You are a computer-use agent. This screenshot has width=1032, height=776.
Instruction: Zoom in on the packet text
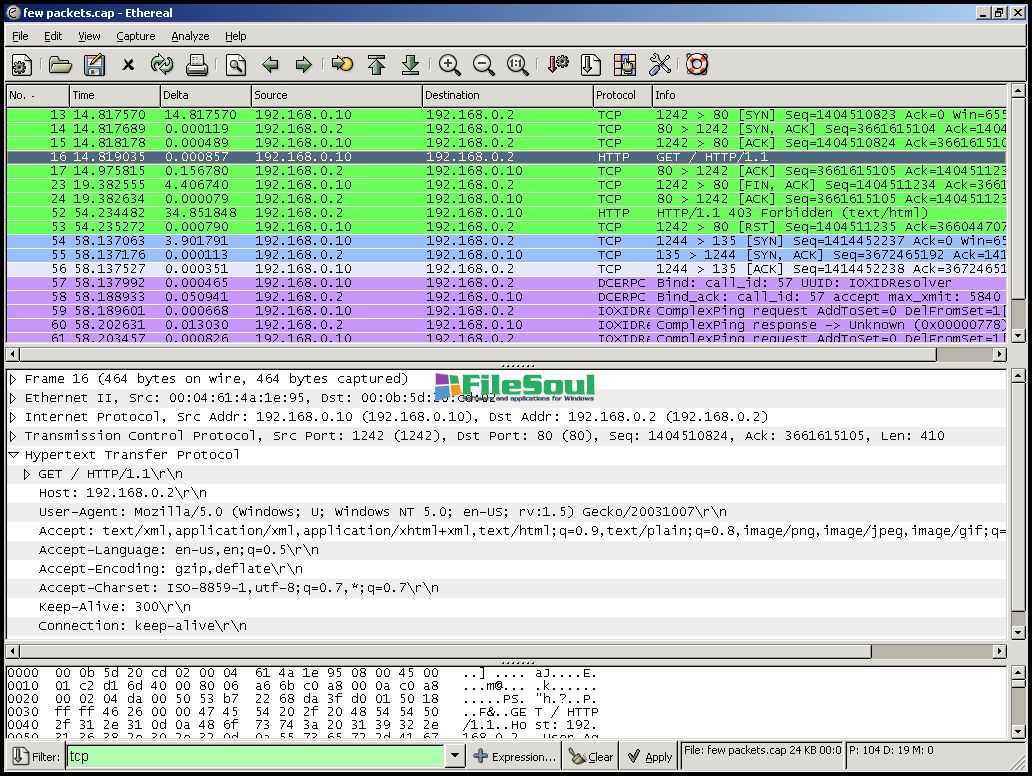[x=450, y=65]
